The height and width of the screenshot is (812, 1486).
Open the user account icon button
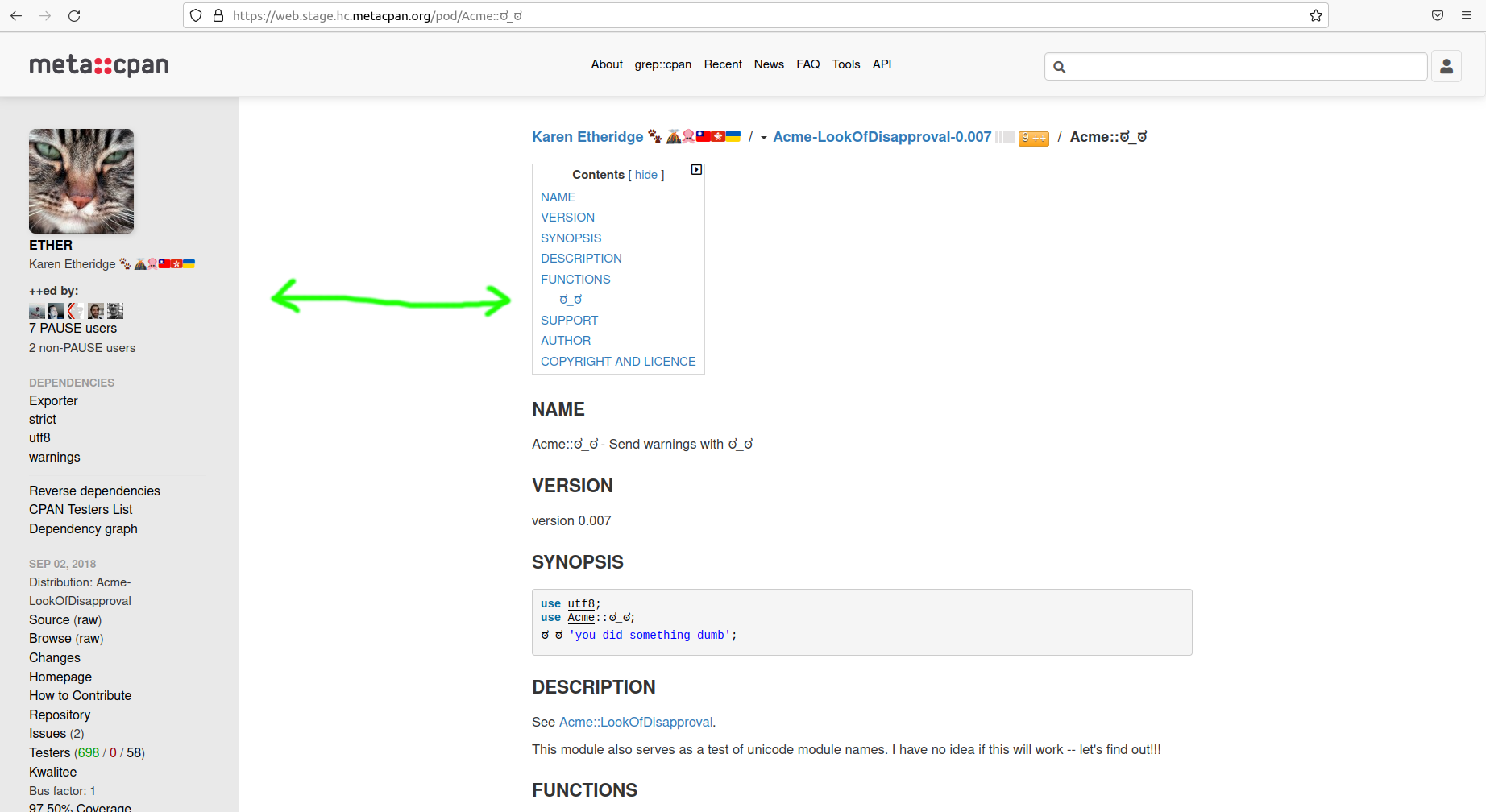pos(1447,66)
